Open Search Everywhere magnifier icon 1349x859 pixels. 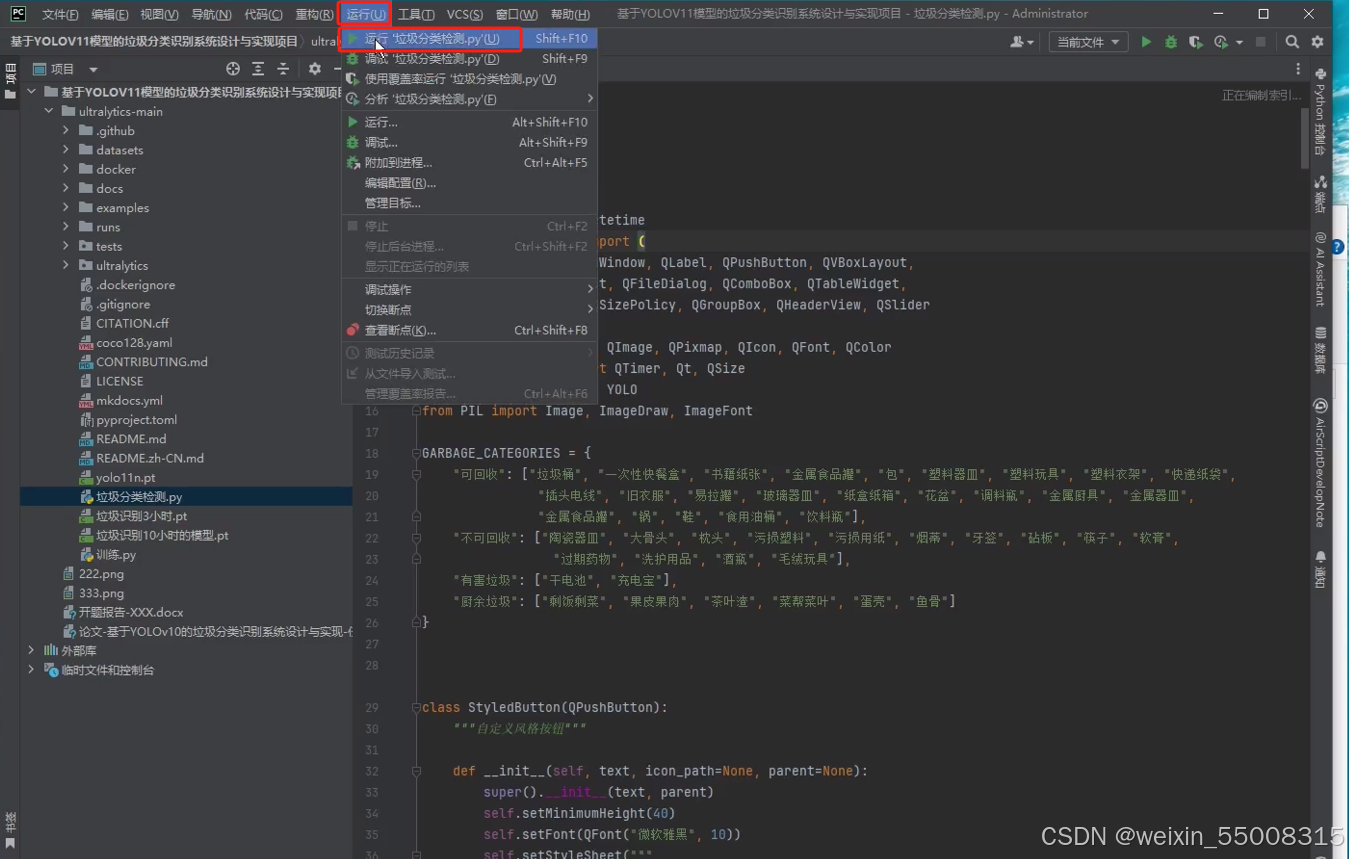pos(1292,42)
